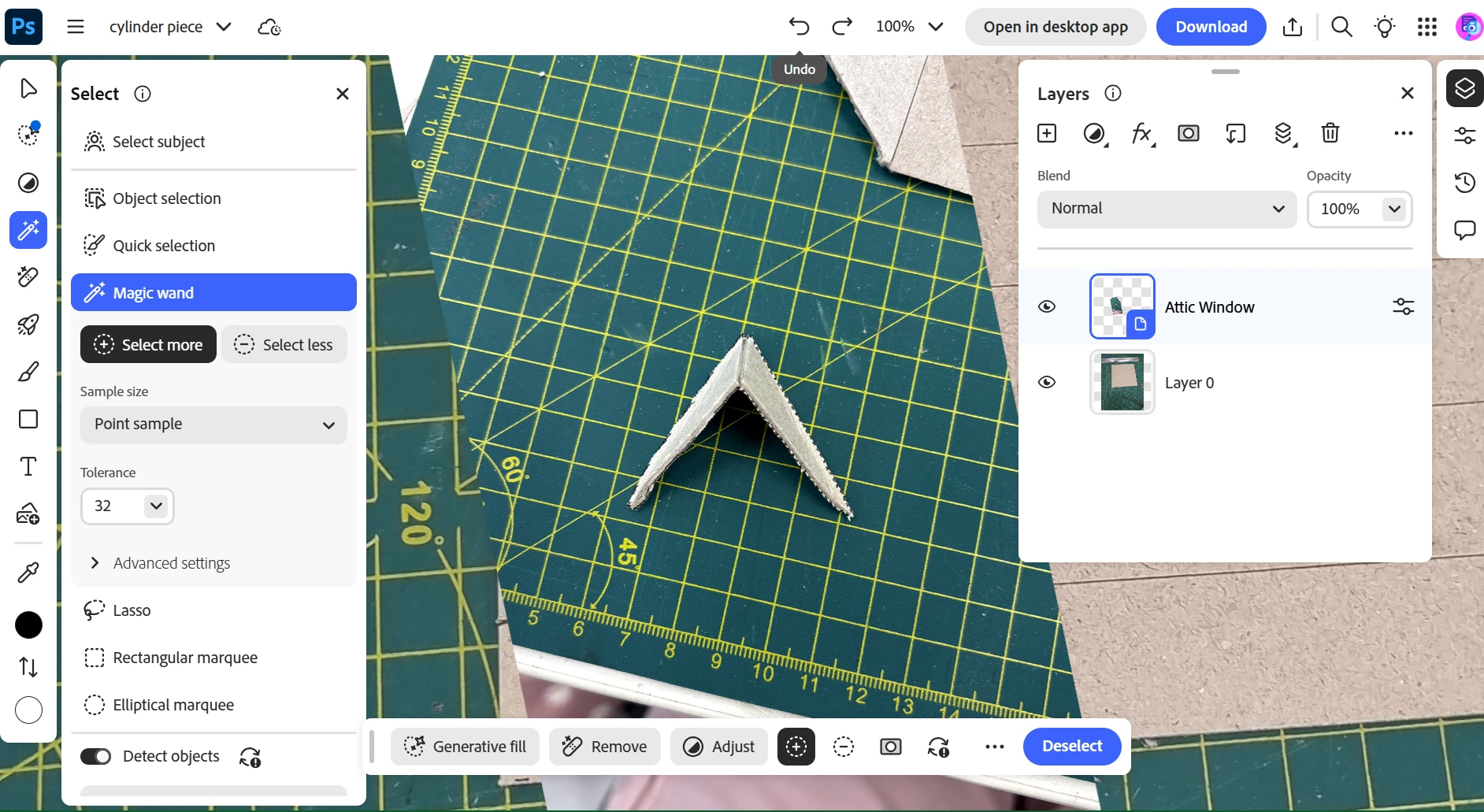This screenshot has height=812, width=1484.
Task: Swap foreground and background colors
Action: click(x=28, y=667)
